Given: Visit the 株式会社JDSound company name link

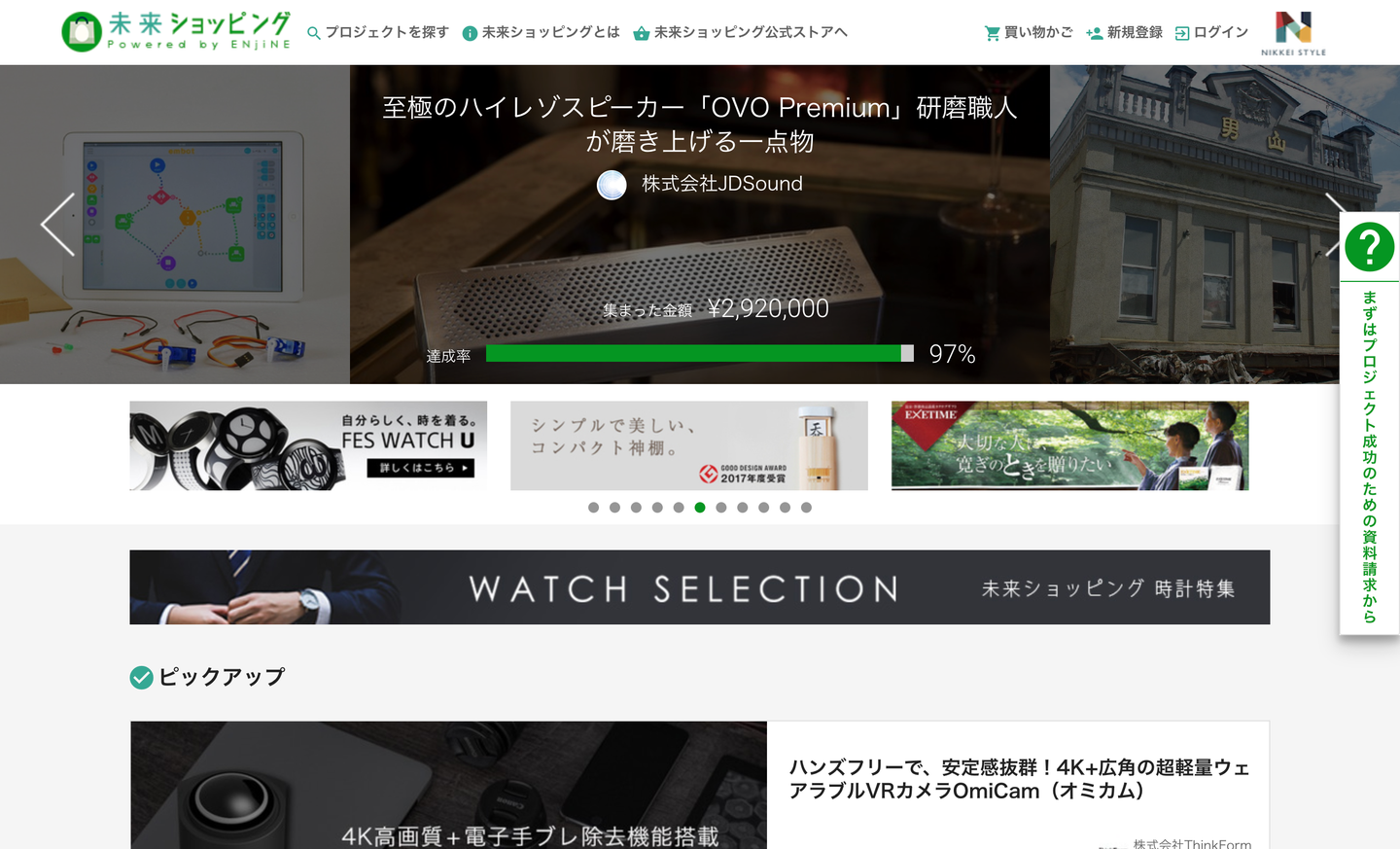Looking at the screenshot, I should [x=722, y=184].
